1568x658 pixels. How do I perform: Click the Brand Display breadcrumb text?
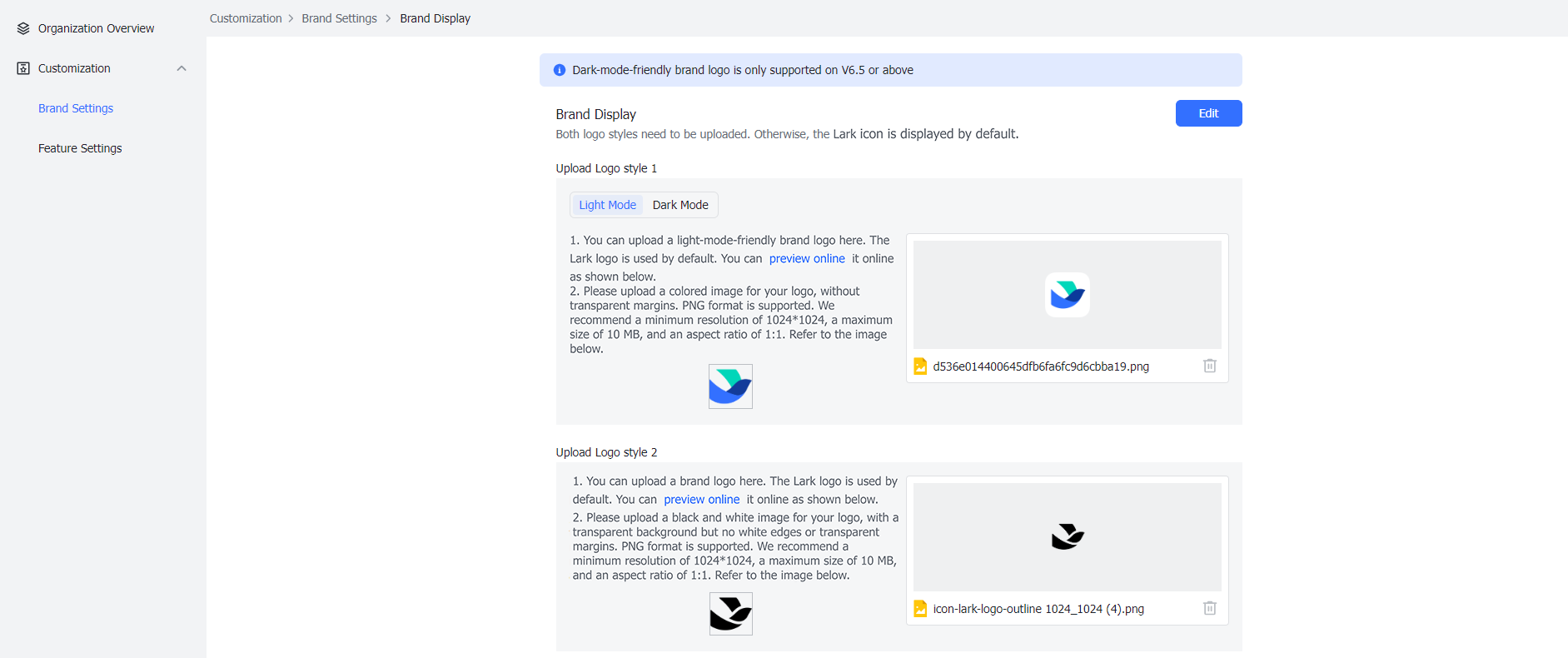[x=435, y=18]
